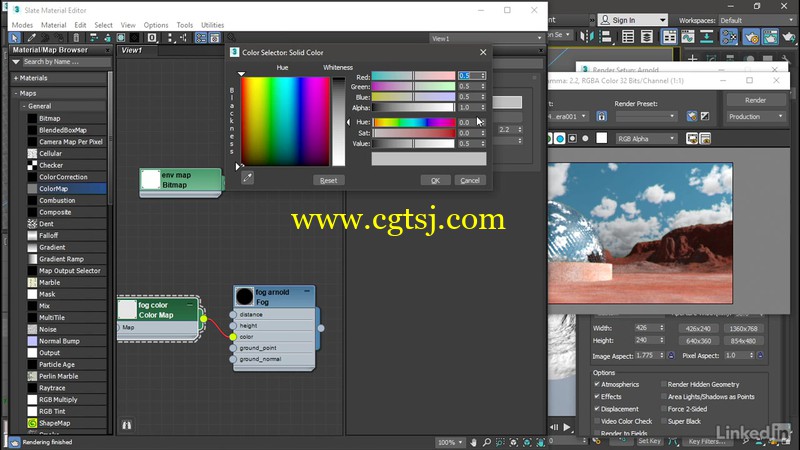800x450 pixels.
Task: Click the Zoom magnifier tool
Action: [487, 442]
